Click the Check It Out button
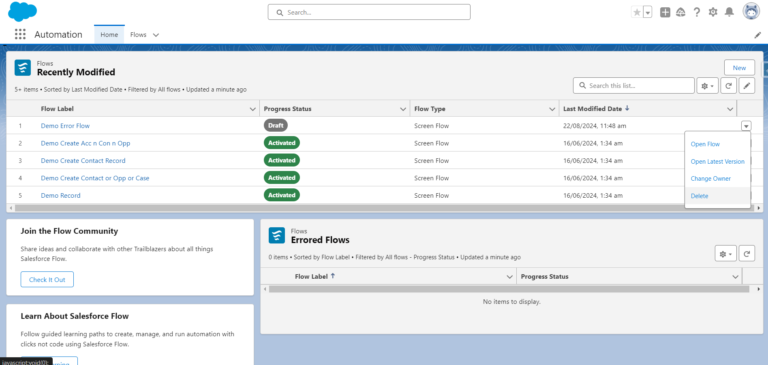 tap(47, 279)
